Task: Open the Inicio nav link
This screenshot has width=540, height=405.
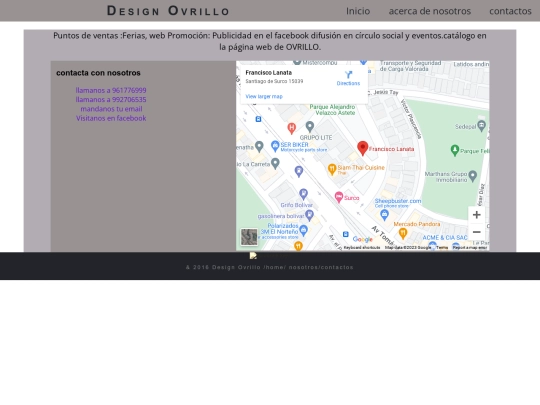Action: pos(358,11)
